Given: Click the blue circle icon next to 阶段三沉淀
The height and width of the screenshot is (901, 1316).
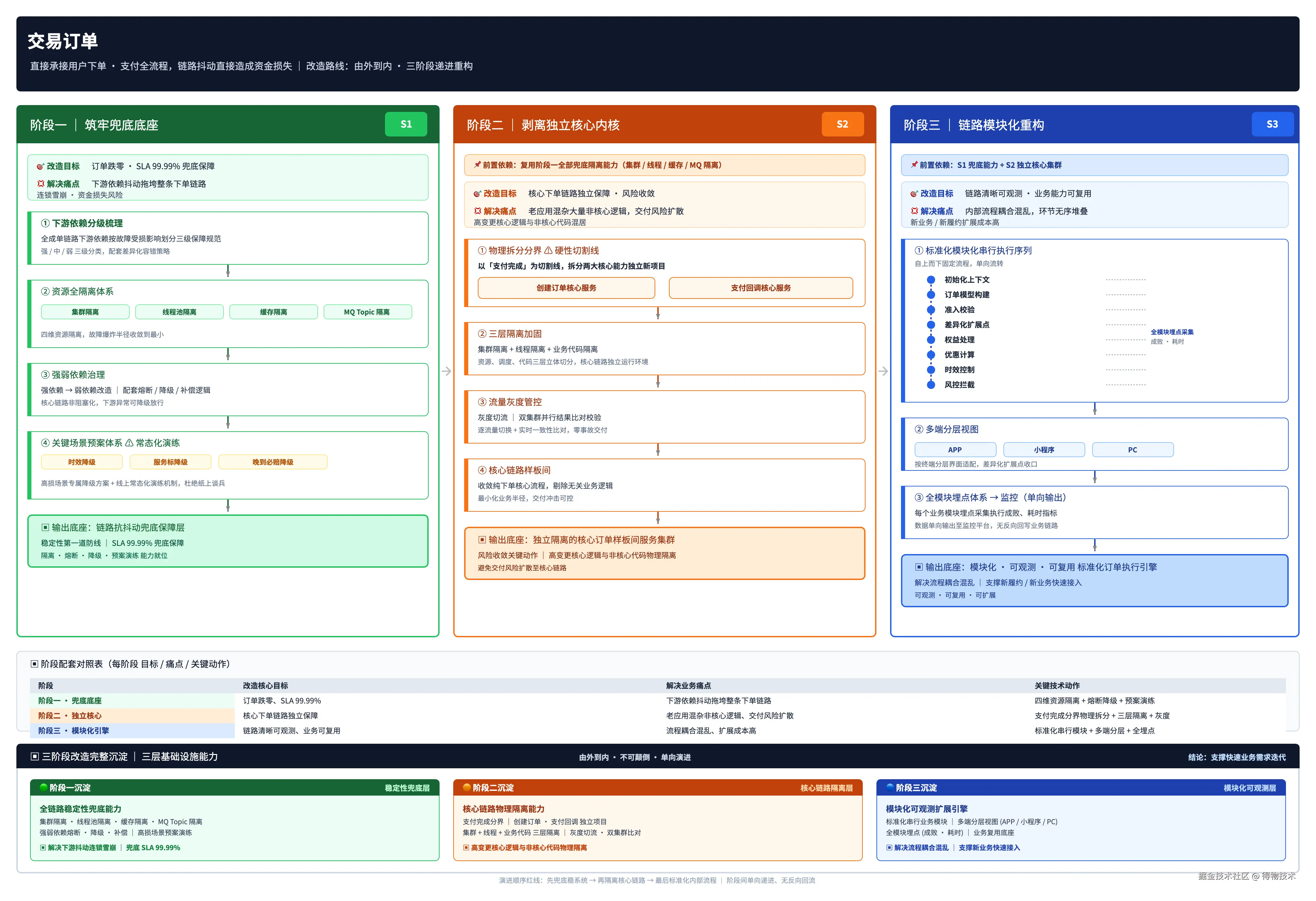Looking at the screenshot, I should [890, 788].
